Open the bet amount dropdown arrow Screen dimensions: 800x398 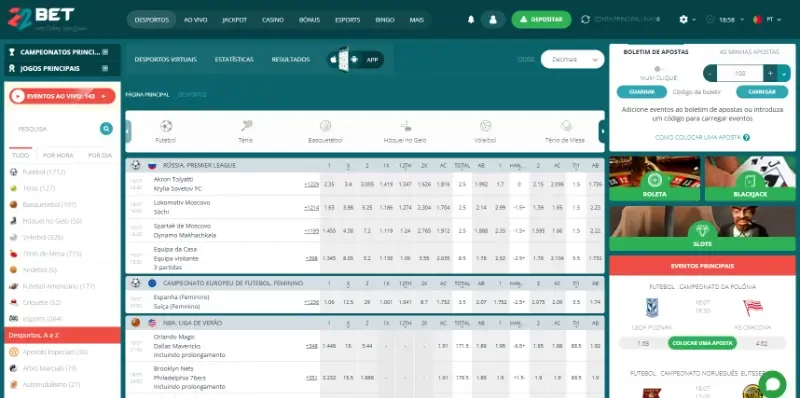click(784, 73)
